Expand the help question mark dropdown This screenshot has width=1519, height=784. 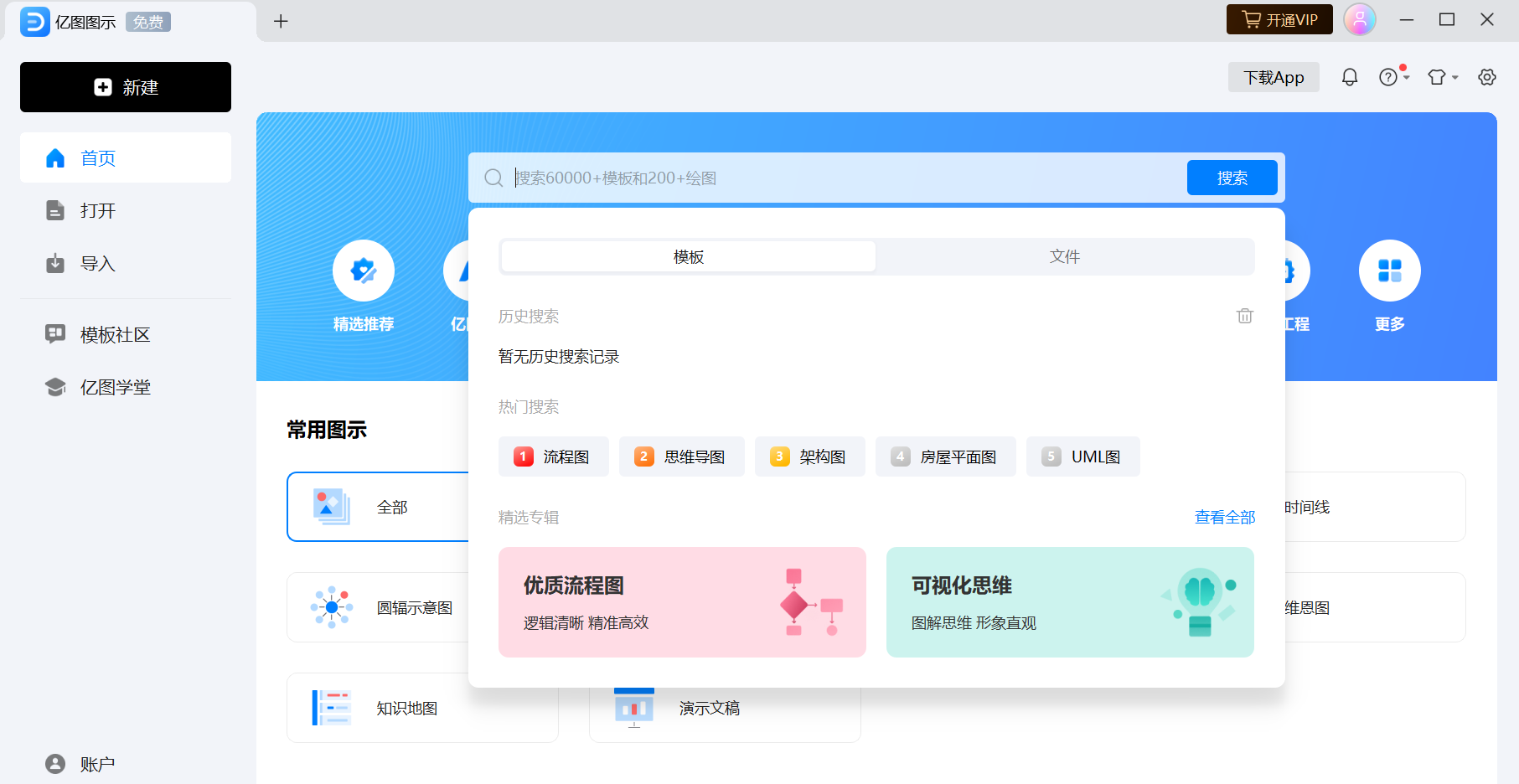tap(1393, 77)
